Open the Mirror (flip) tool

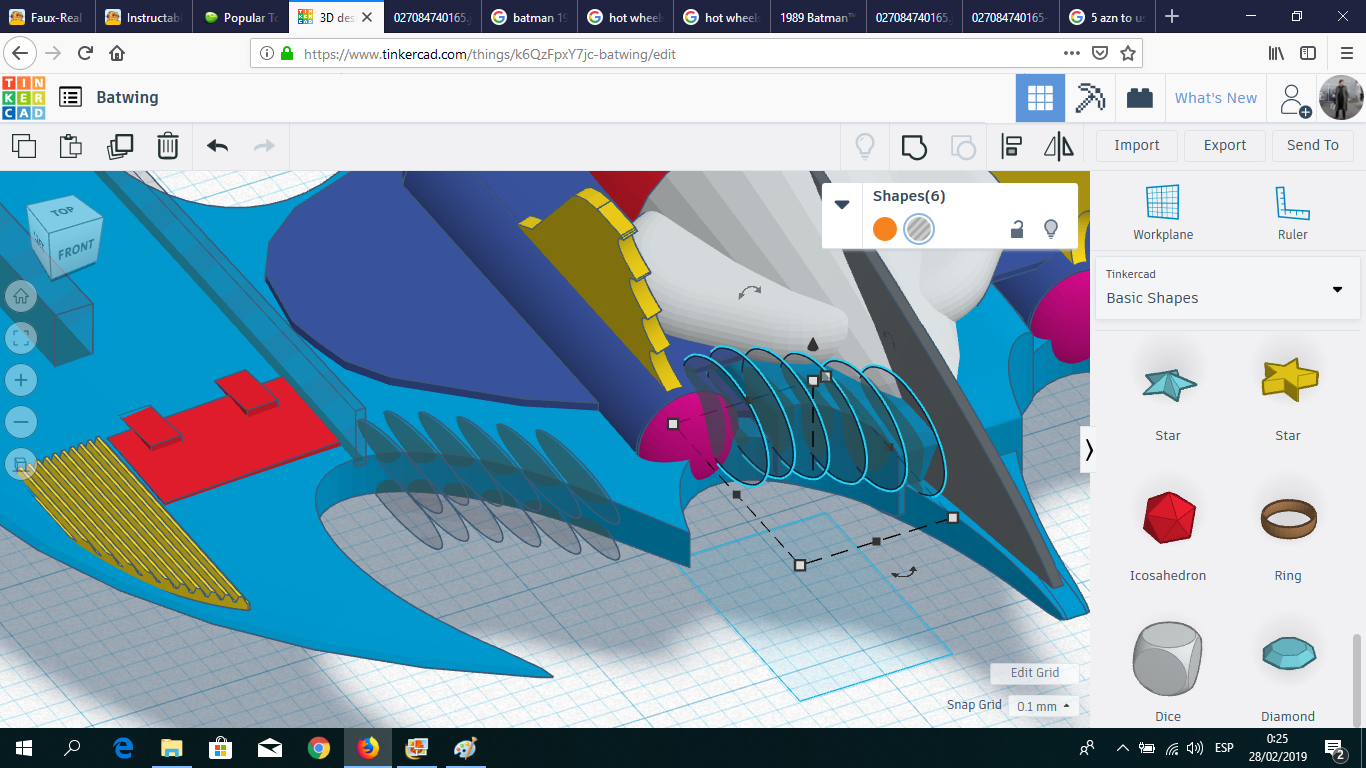pos(1059,146)
